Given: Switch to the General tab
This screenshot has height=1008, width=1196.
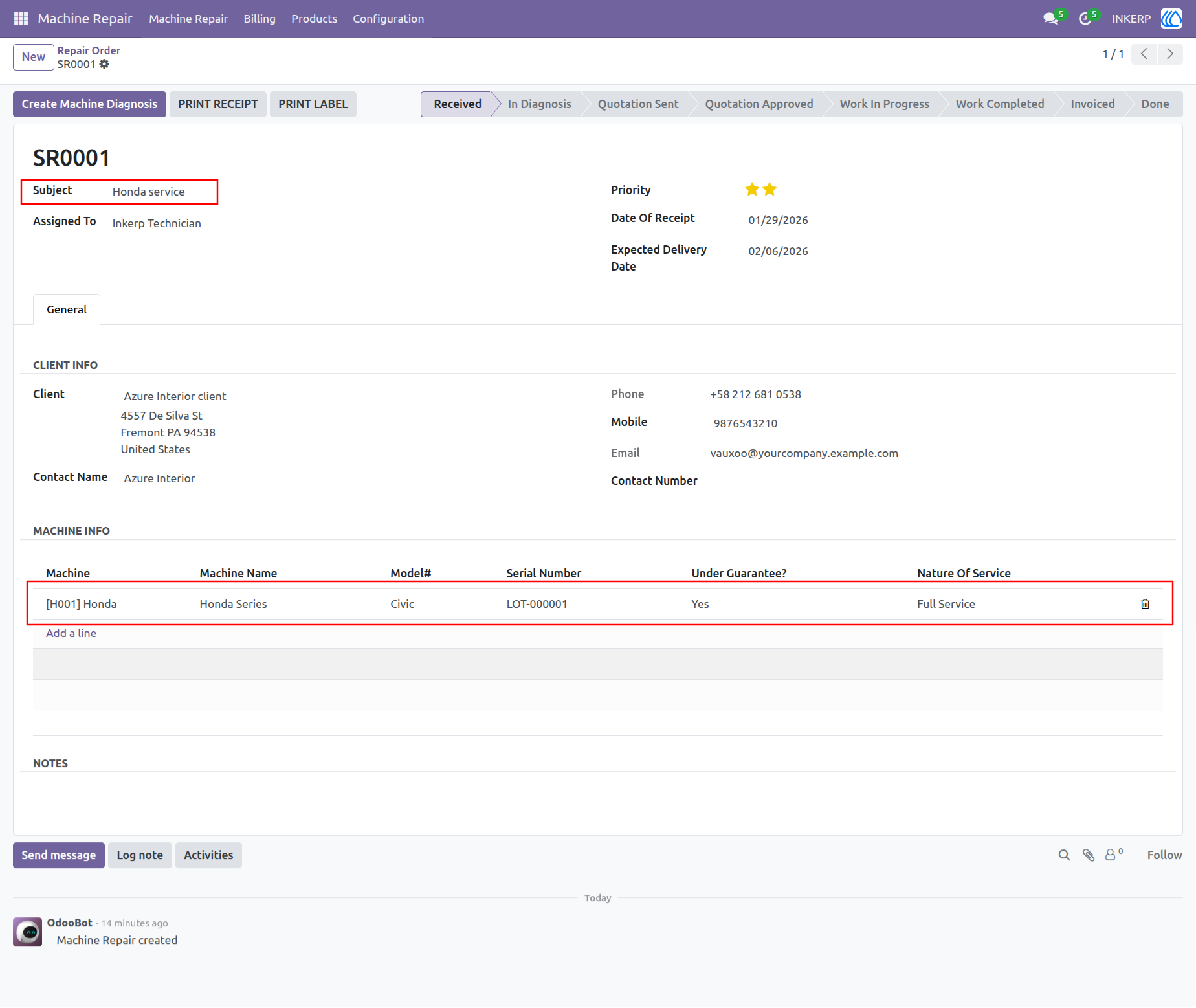Looking at the screenshot, I should (x=67, y=309).
